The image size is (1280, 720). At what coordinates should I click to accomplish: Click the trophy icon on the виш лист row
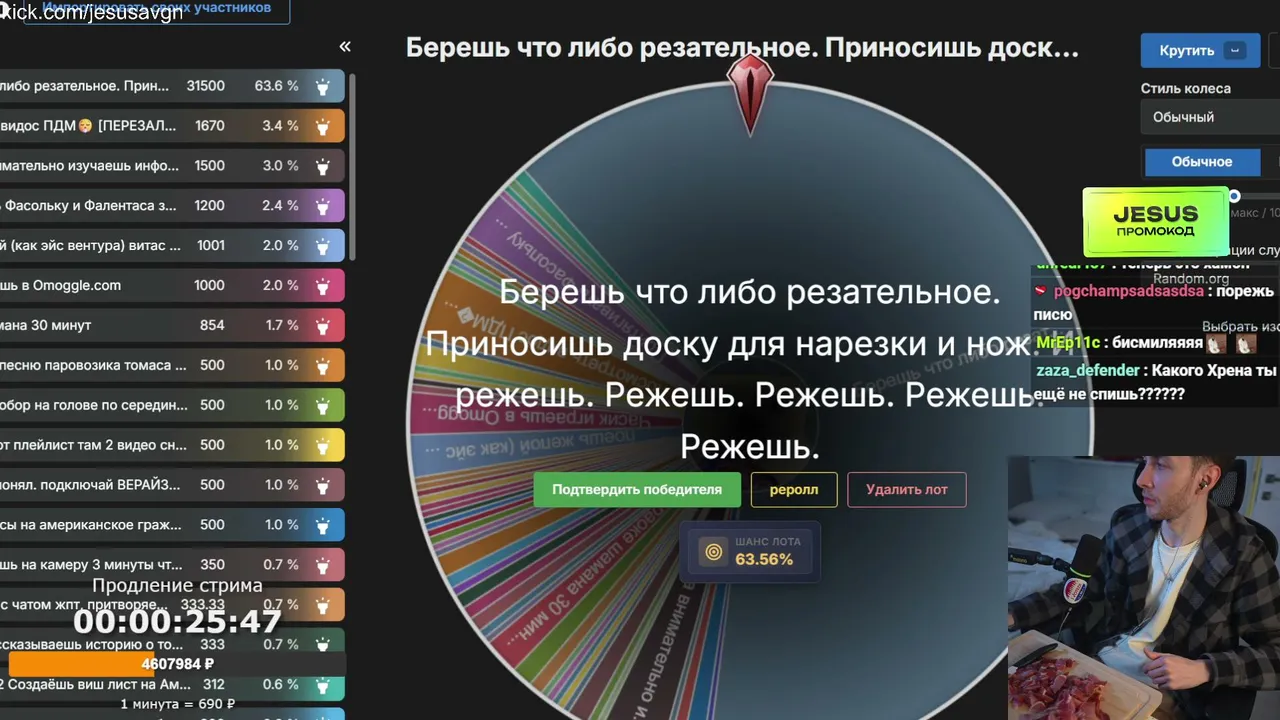pyautogui.click(x=323, y=685)
